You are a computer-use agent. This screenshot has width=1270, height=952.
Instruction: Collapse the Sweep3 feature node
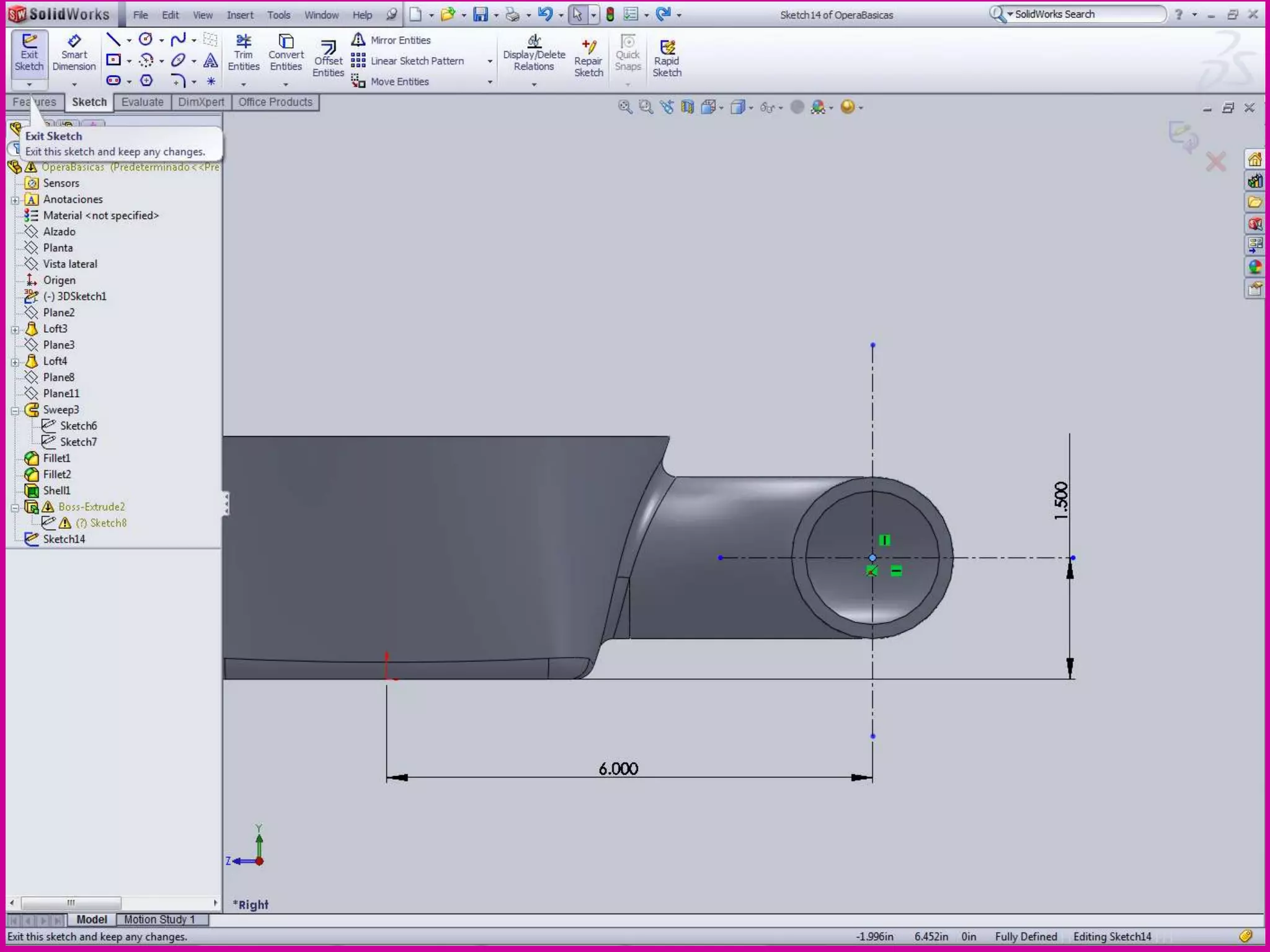coord(15,410)
